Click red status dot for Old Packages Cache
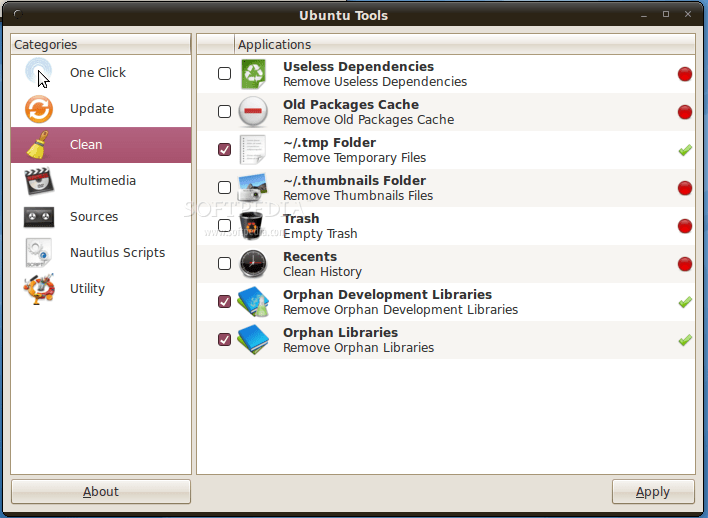Screen dimensions: 708x518 (685, 112)
